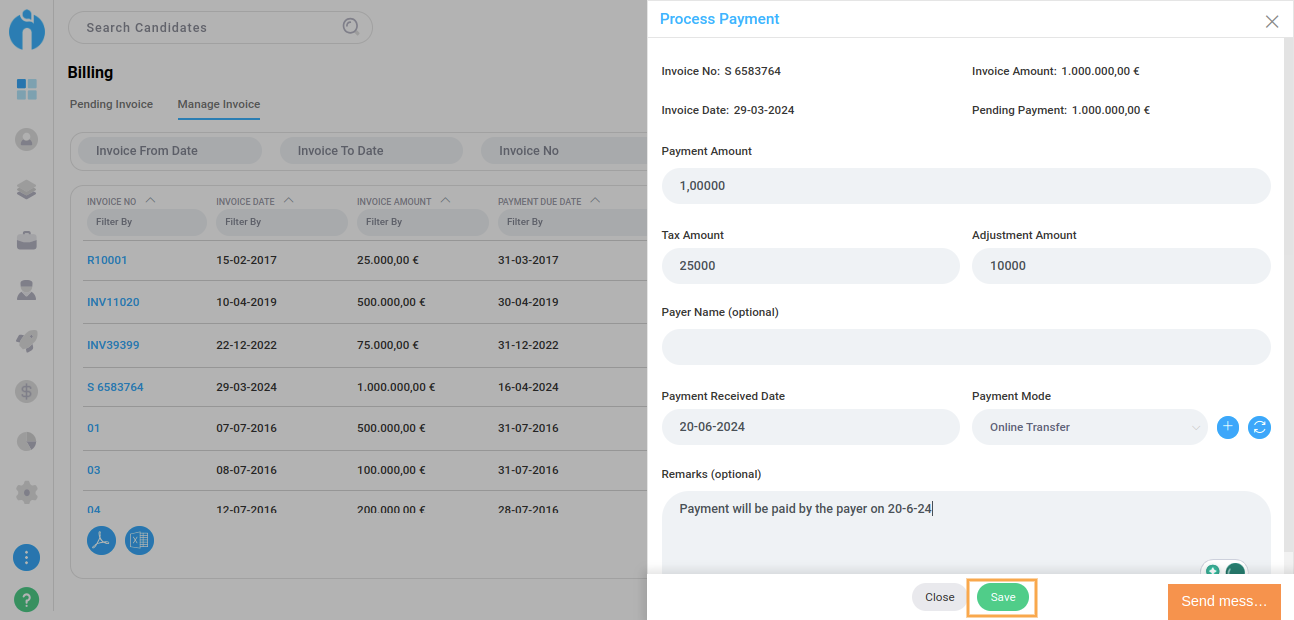Click the Send message button
1294x620 pixels.
pos(1223,601)
